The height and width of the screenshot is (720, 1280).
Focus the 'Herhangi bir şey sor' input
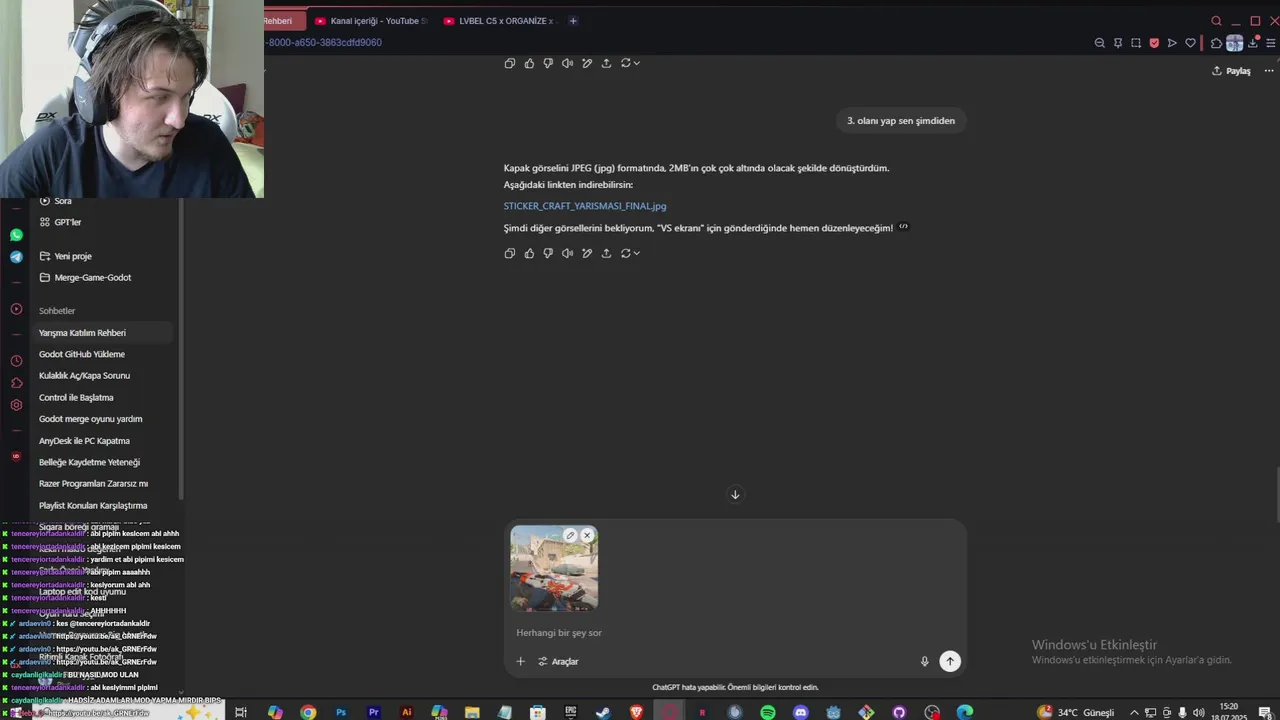(735, 633)
